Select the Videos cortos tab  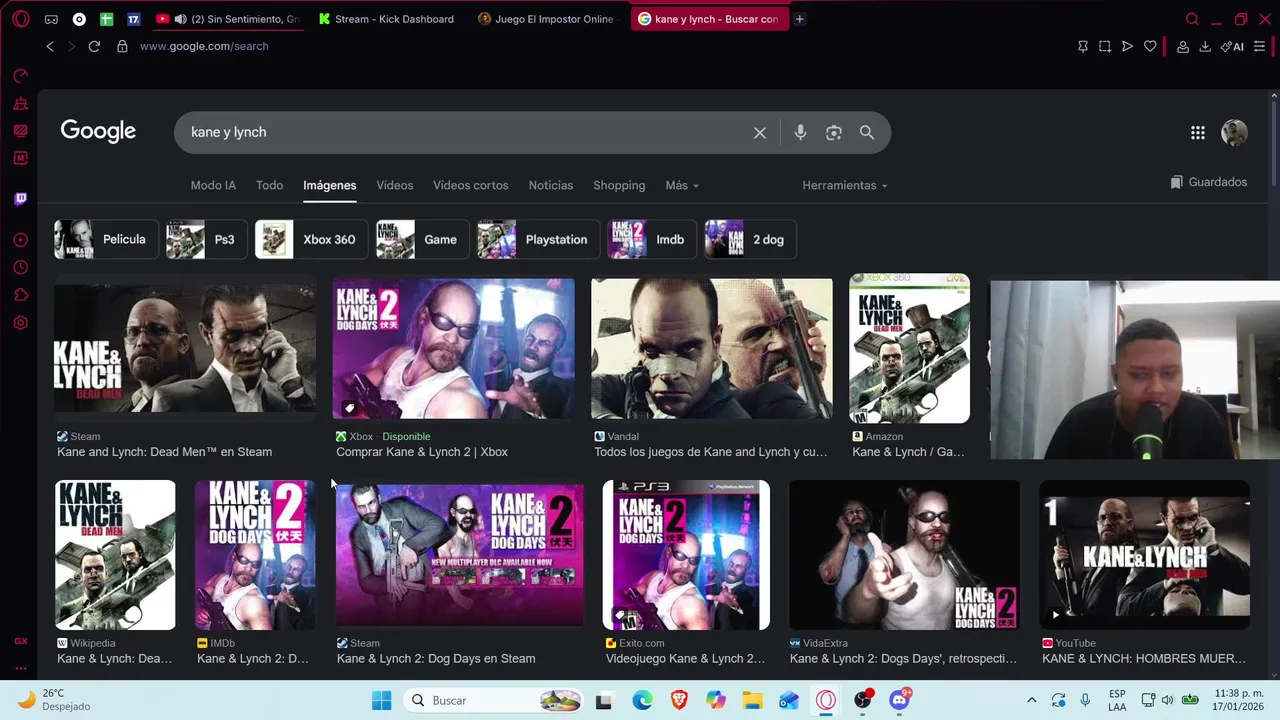point(470,185)
